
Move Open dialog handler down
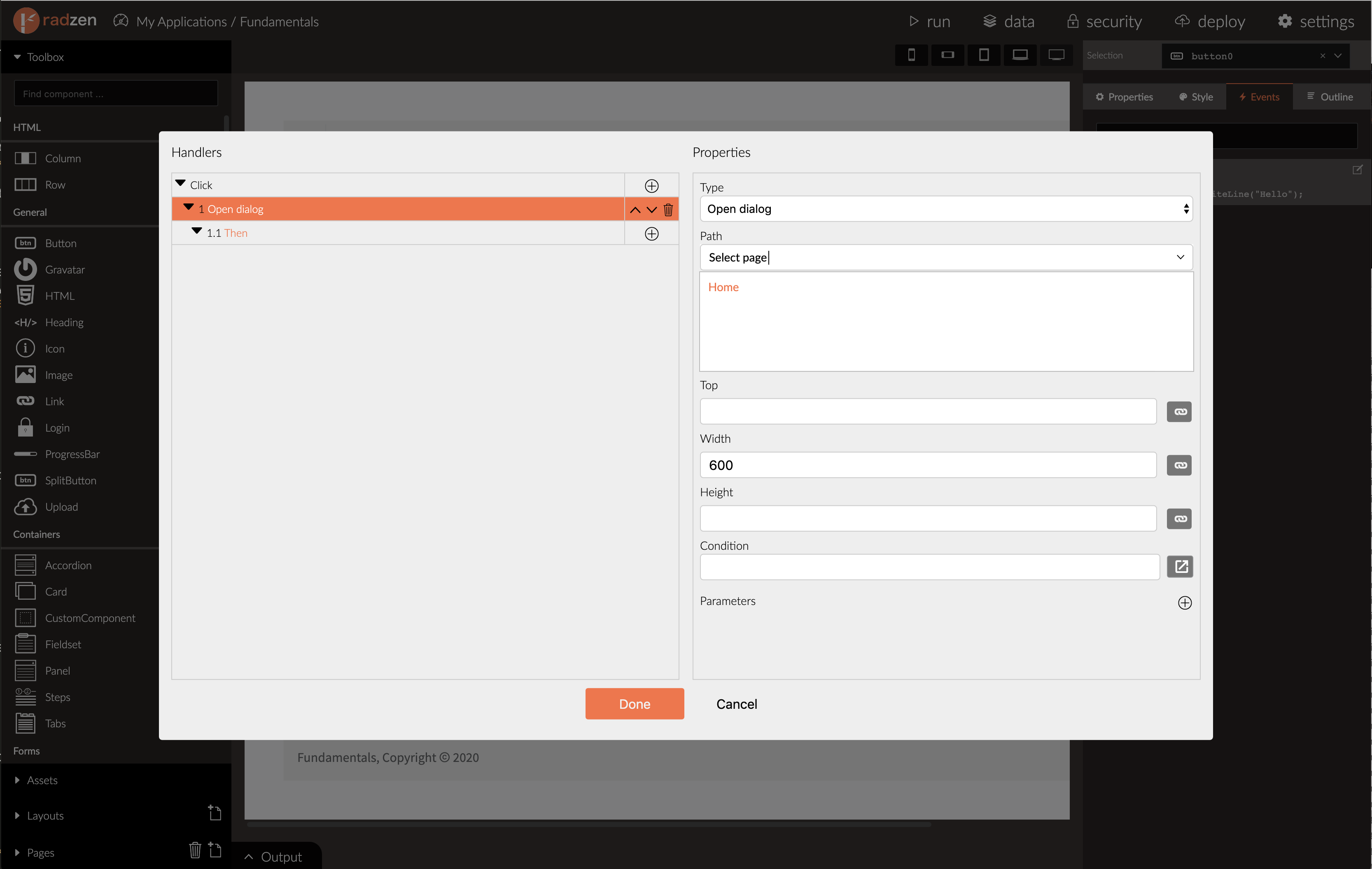click(x=652, y=210)
